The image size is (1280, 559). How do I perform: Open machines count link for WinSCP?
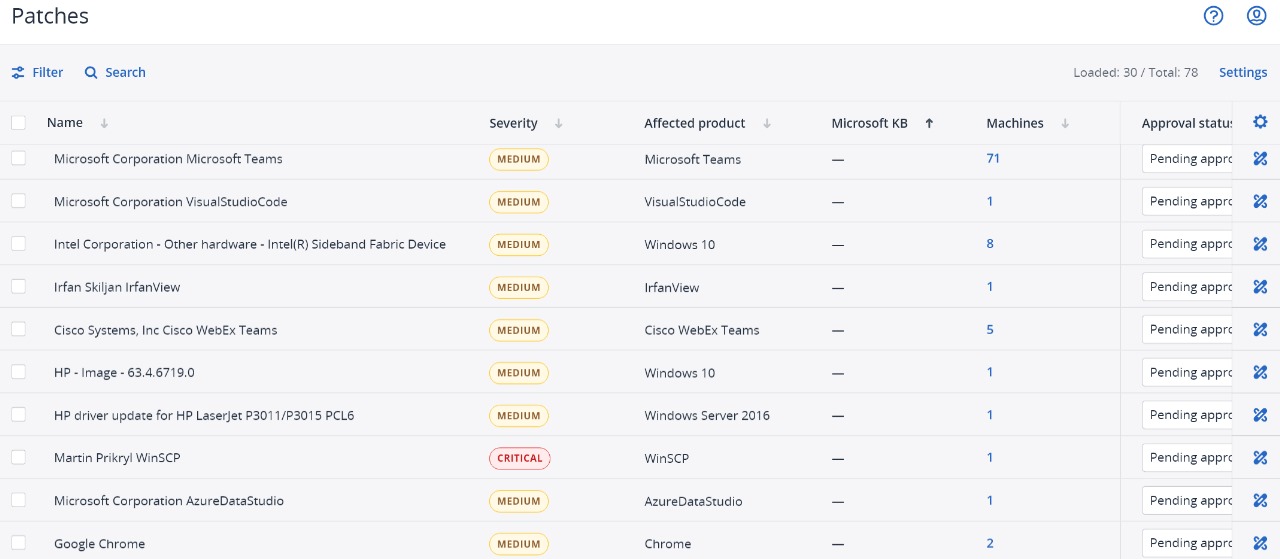pyautogui.click(x=990, y=457)
